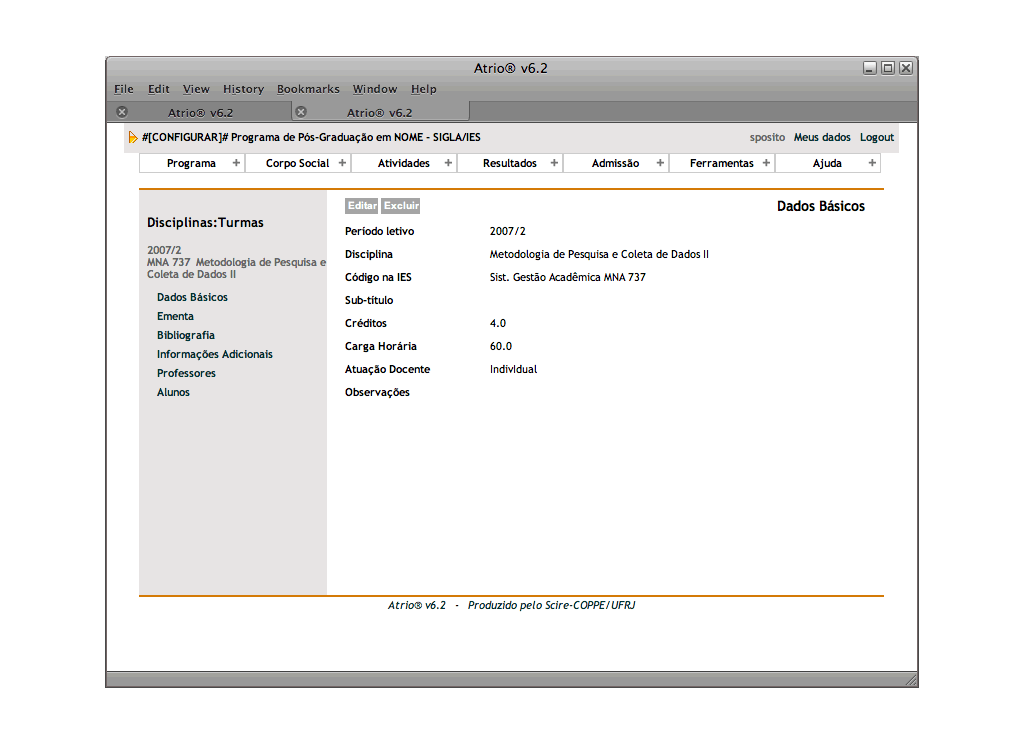Close the first Atrio v6.2 tab
1024x744 pixels.
tap(121, 112)
